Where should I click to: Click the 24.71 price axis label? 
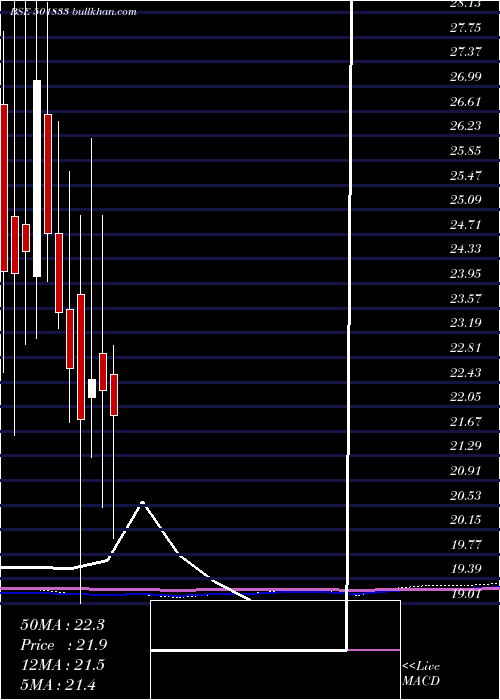click(x=465, y=225)
